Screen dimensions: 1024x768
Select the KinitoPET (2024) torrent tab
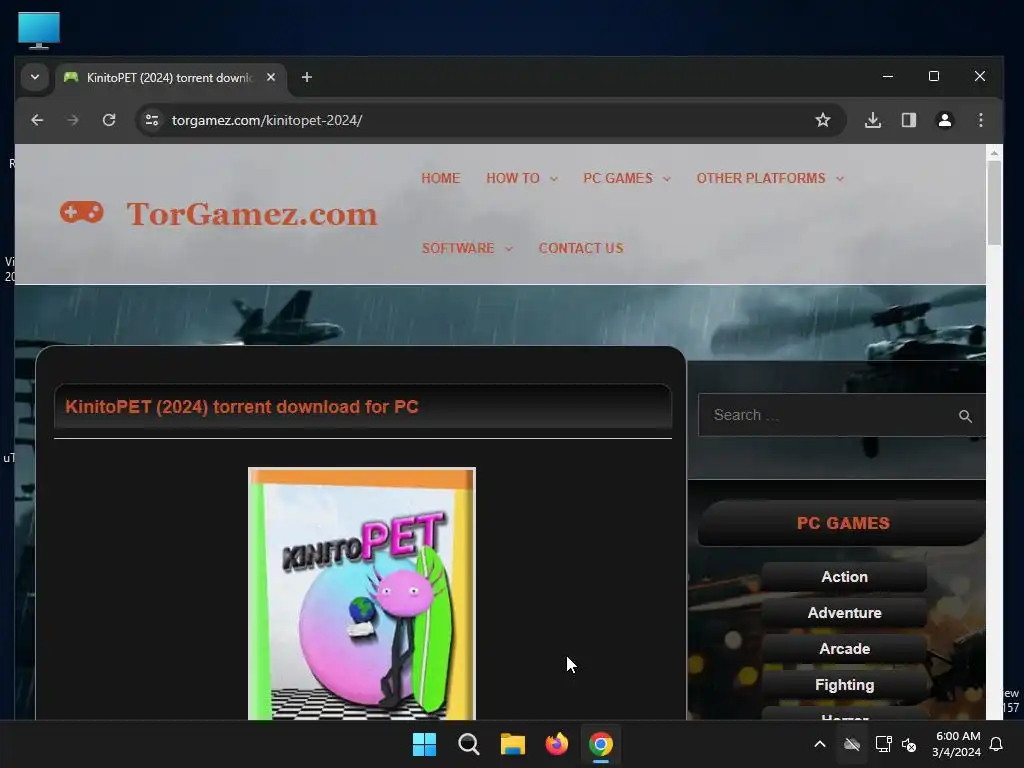click(x=170, y=77)
